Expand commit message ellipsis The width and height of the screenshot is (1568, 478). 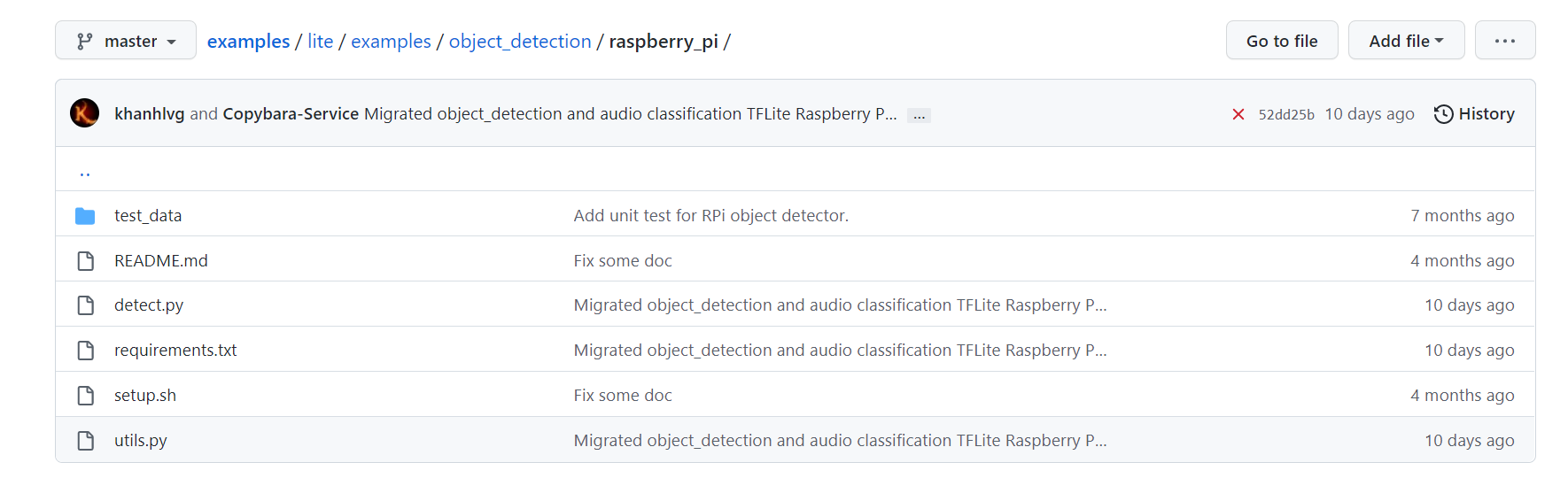[x=920, y=115]
